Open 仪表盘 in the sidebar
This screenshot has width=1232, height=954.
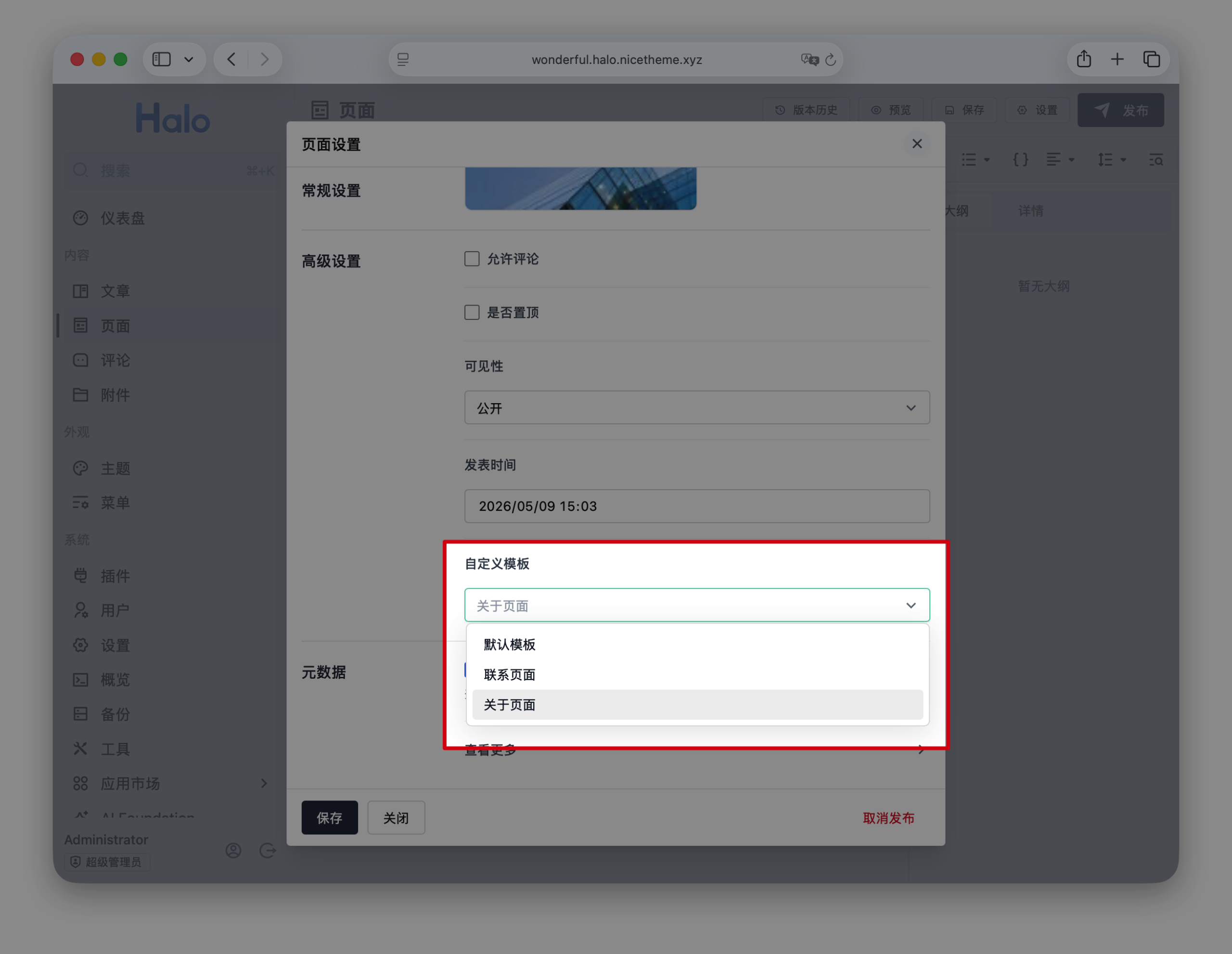click(x=173, y=218)
